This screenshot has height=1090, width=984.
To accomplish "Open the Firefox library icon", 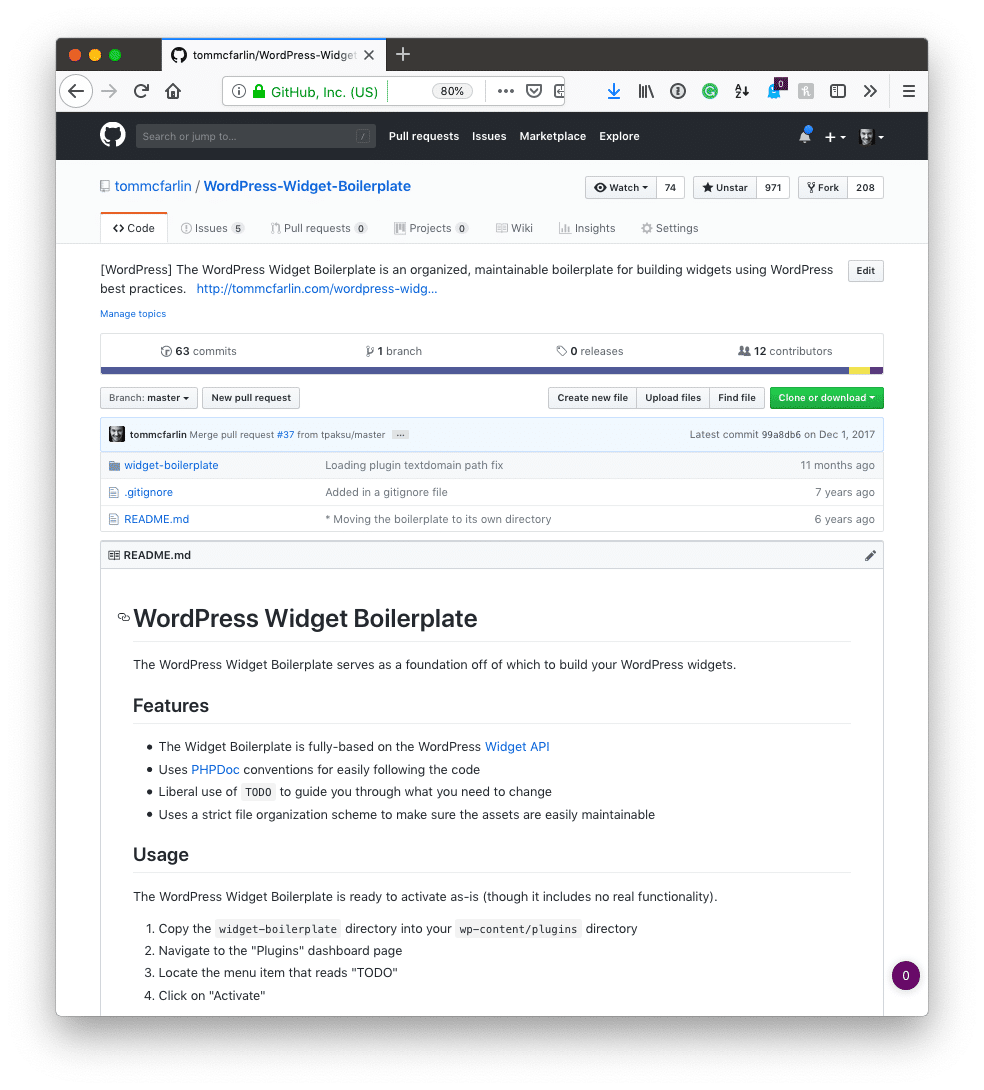I will pos(645,91).
